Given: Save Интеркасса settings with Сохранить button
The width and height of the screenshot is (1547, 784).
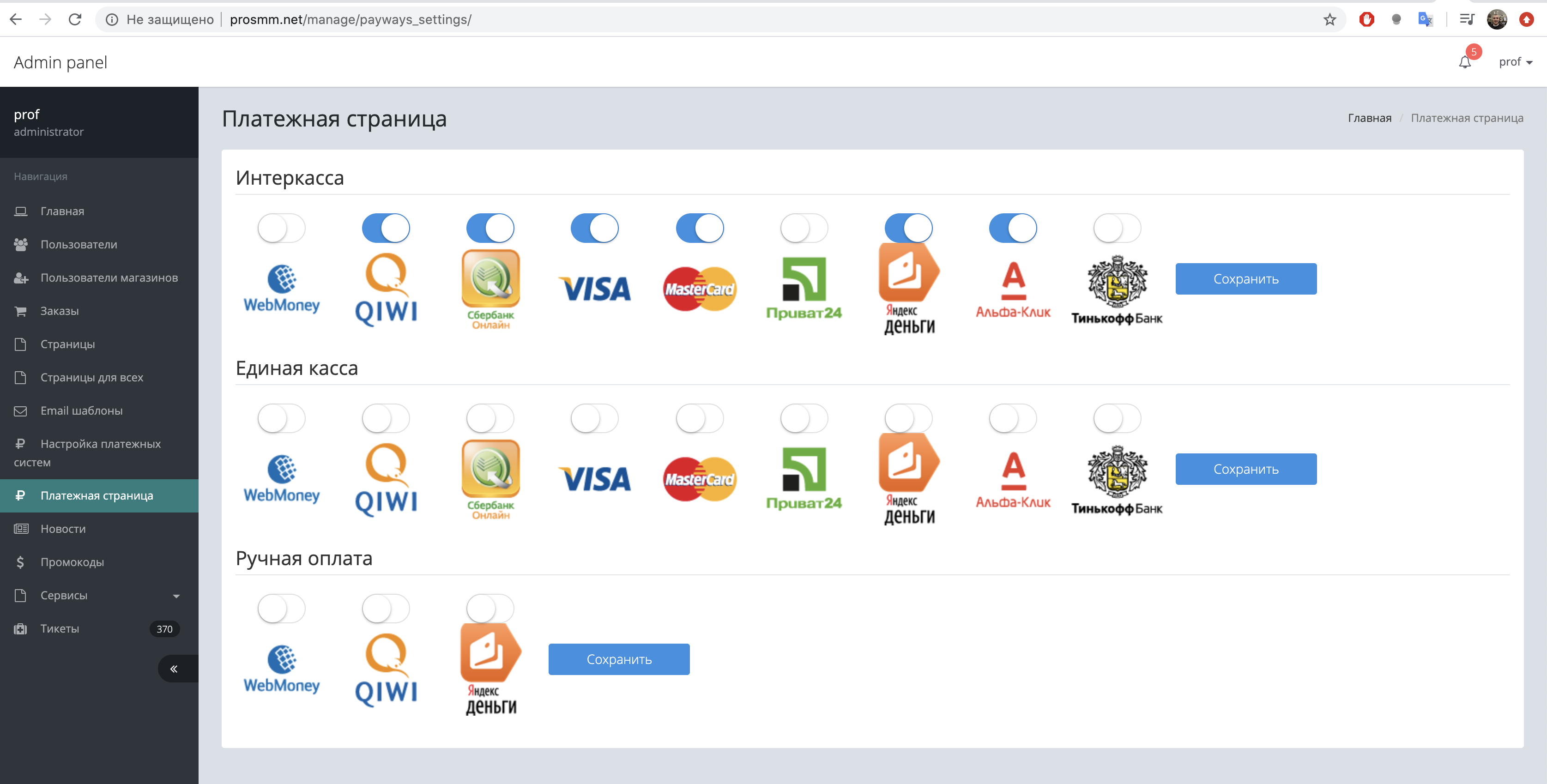Looking at the screenshot, I should pos(1245,279).
